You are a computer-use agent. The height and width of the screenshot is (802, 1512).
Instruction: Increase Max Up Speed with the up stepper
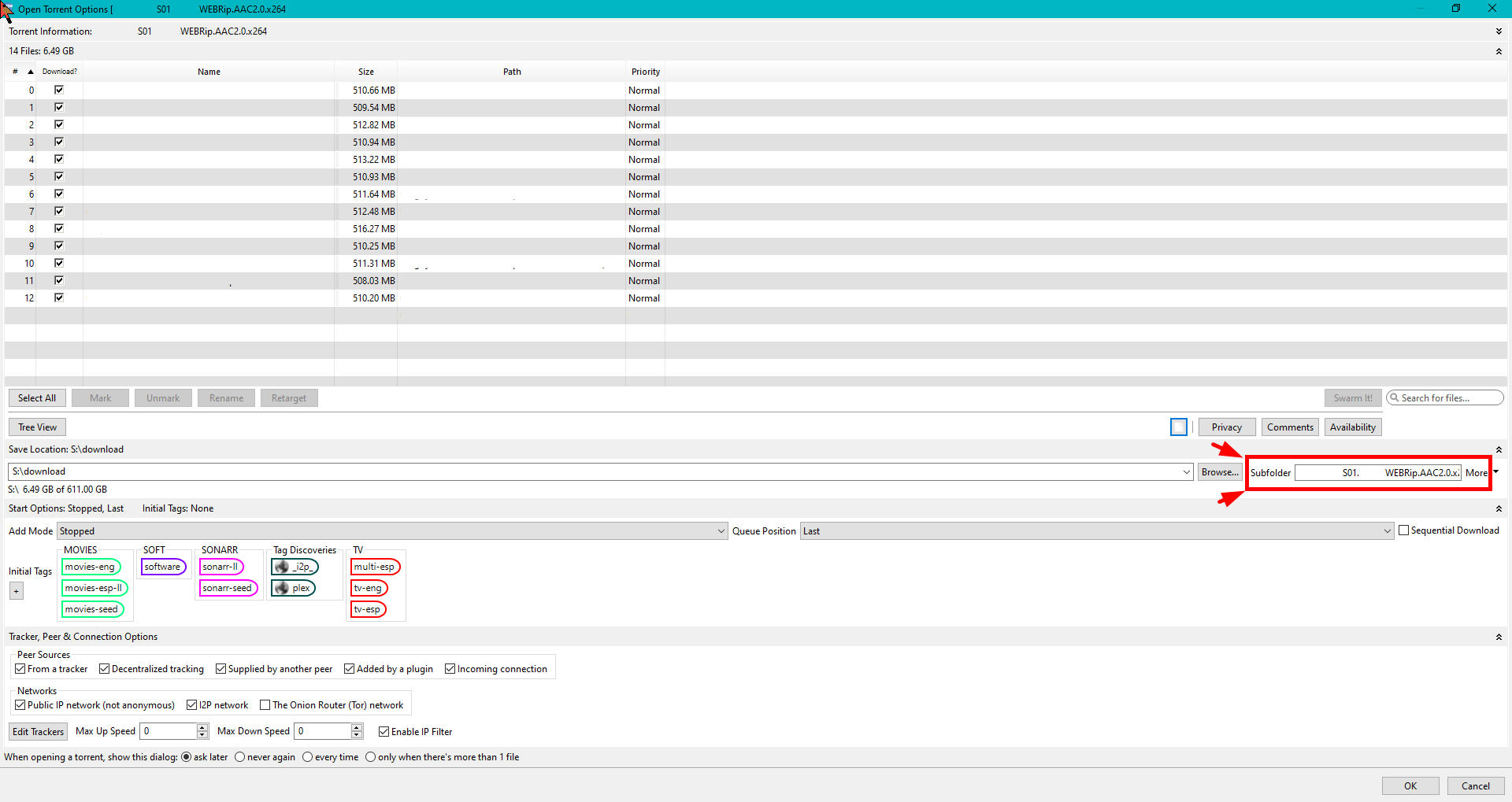click(202, 727)
